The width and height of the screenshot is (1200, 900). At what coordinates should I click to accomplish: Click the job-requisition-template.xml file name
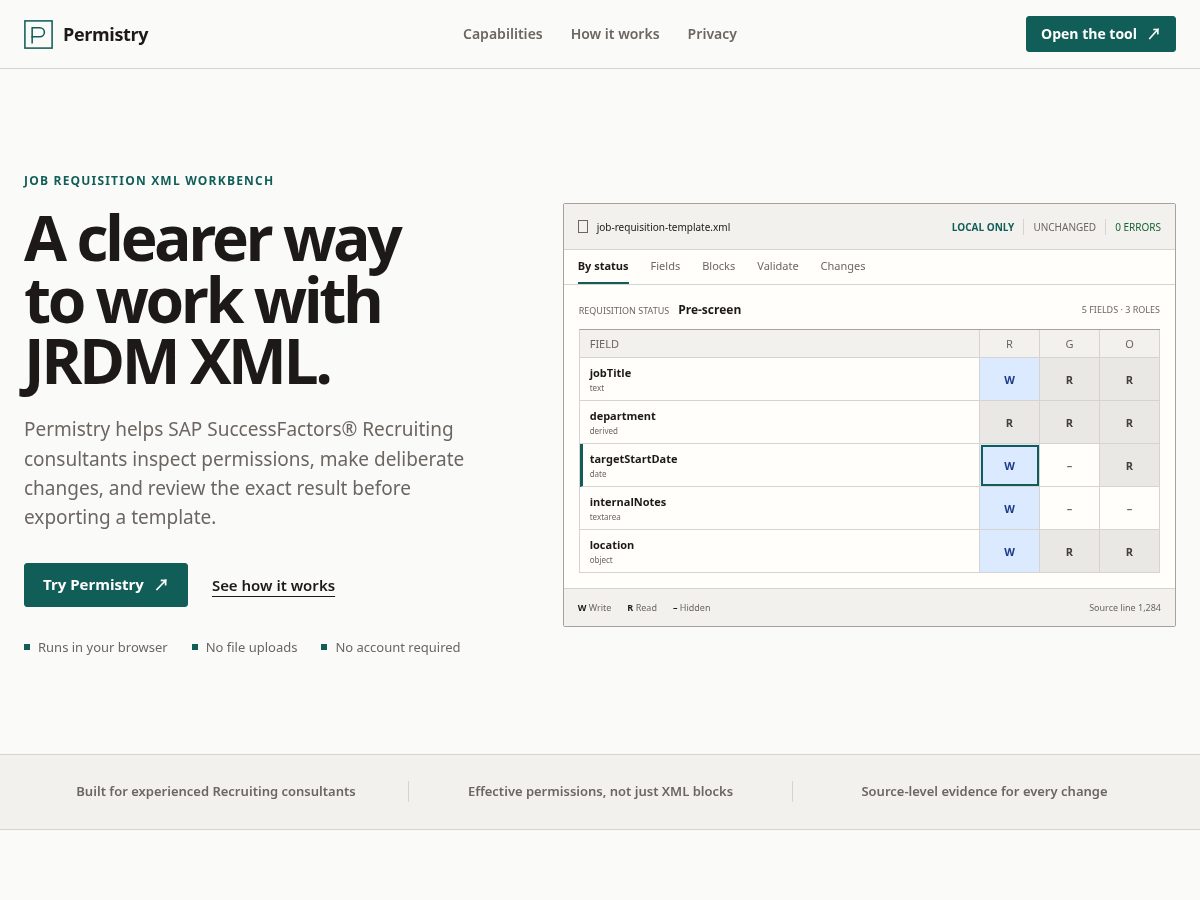tap(663, 227)
